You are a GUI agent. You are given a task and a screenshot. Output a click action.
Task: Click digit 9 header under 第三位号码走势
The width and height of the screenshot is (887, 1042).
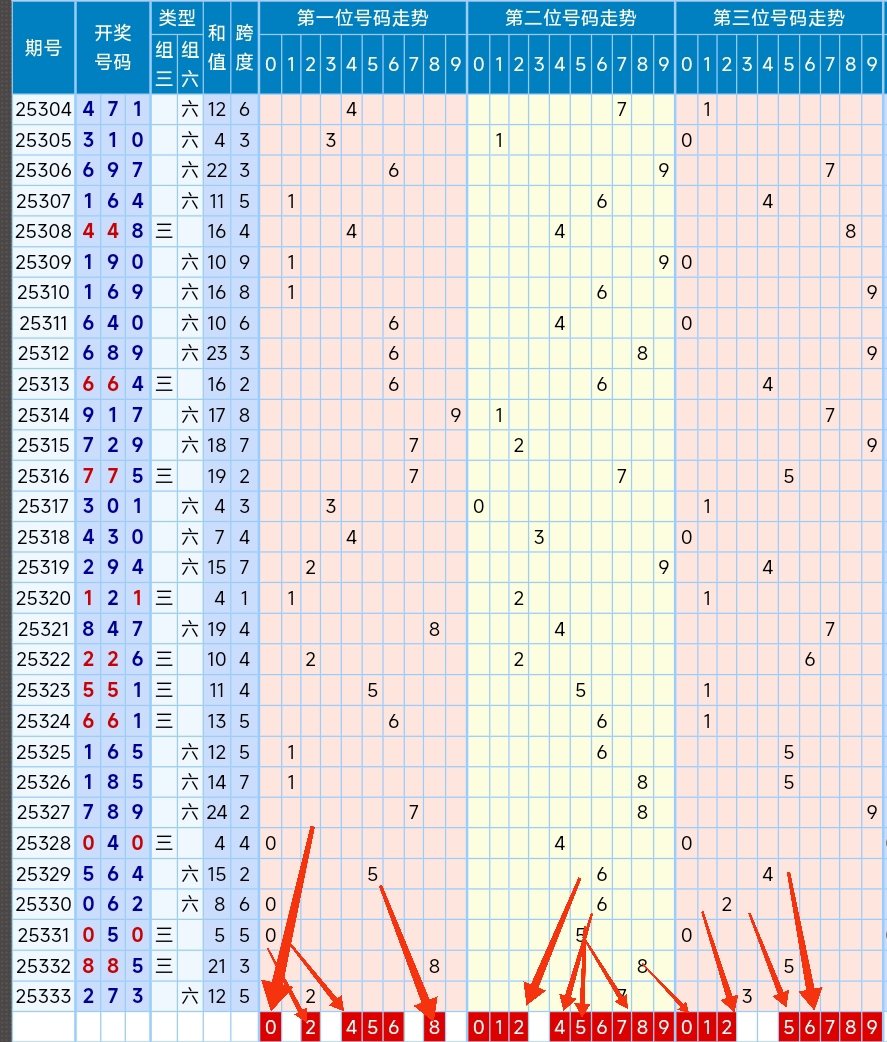[872, 64]
